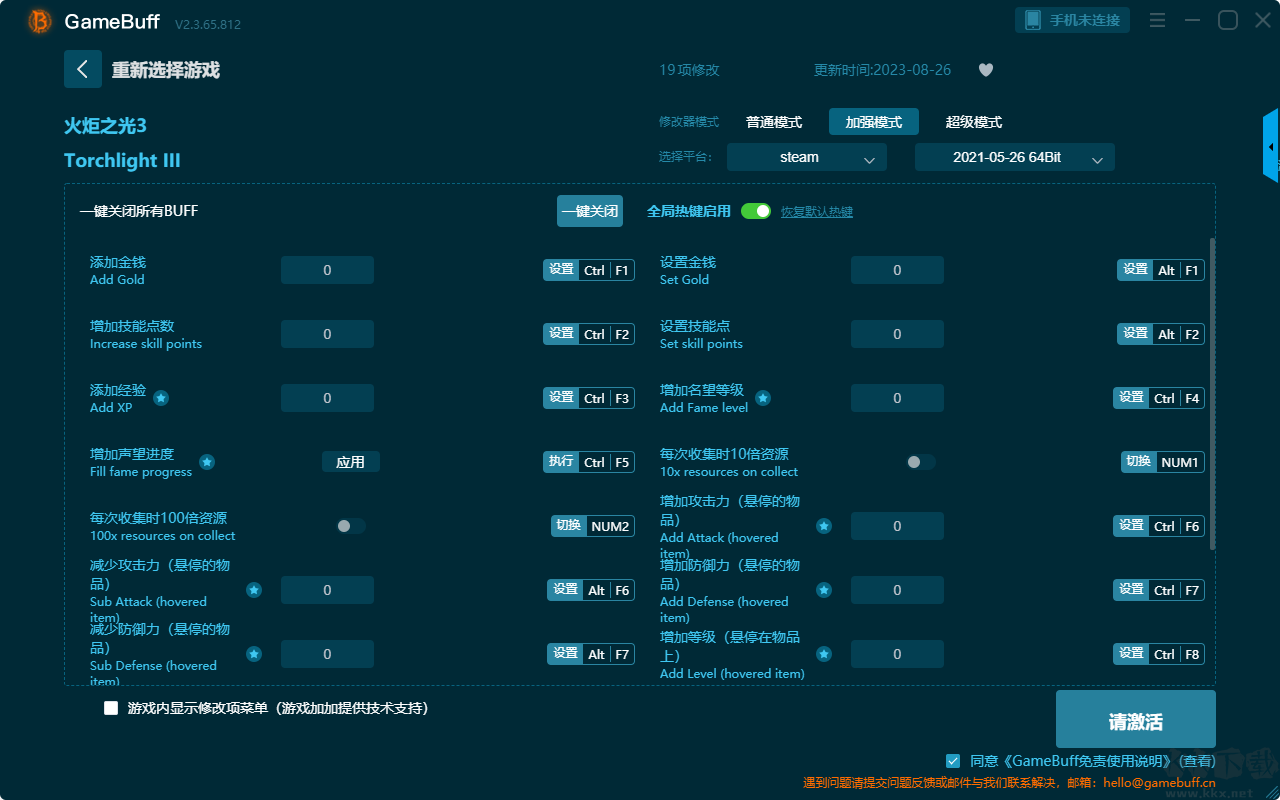Expand the right-side blue panel arrow

[x=1271, y=146]
